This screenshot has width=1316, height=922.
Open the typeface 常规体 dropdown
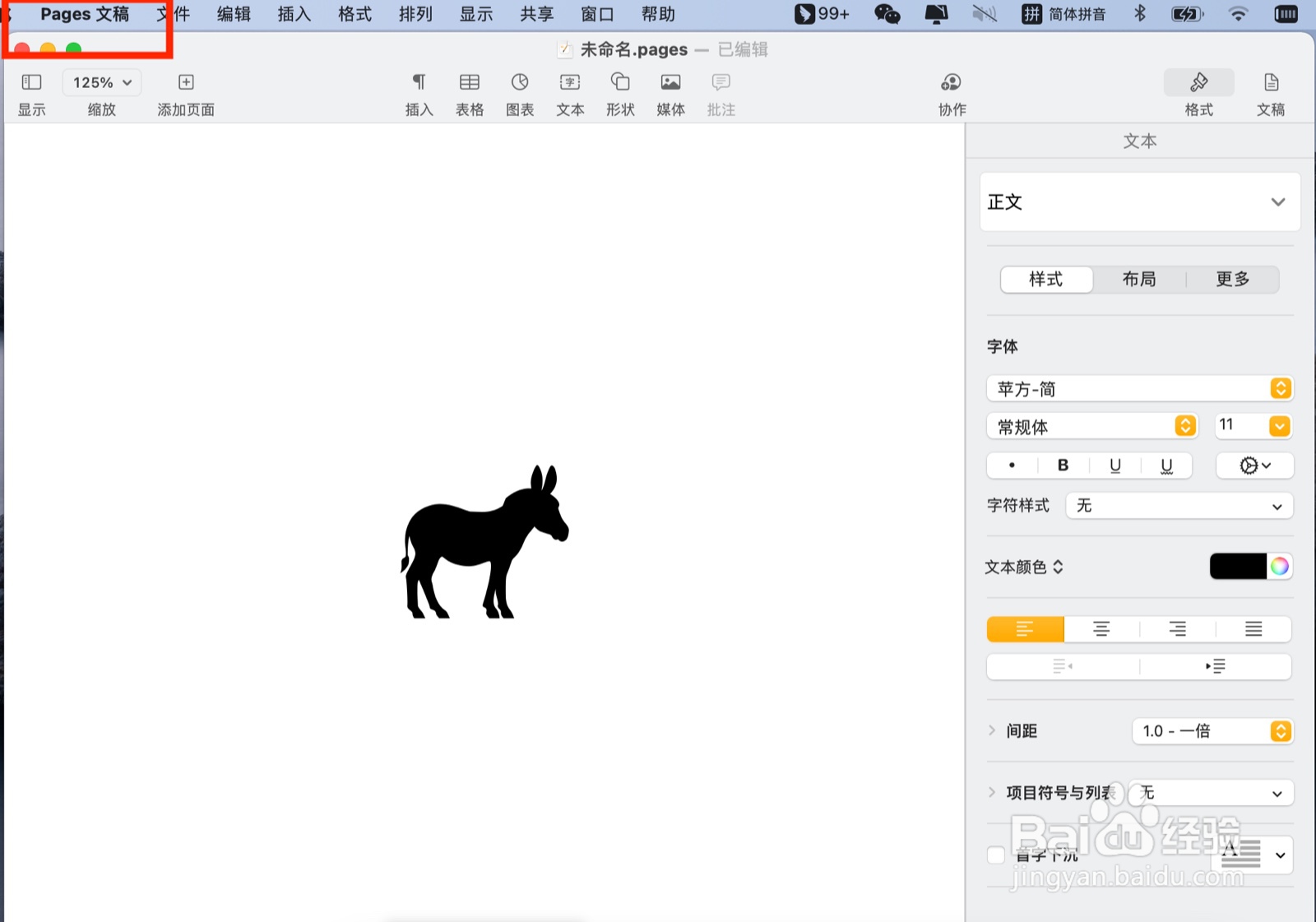point(1091,426)
